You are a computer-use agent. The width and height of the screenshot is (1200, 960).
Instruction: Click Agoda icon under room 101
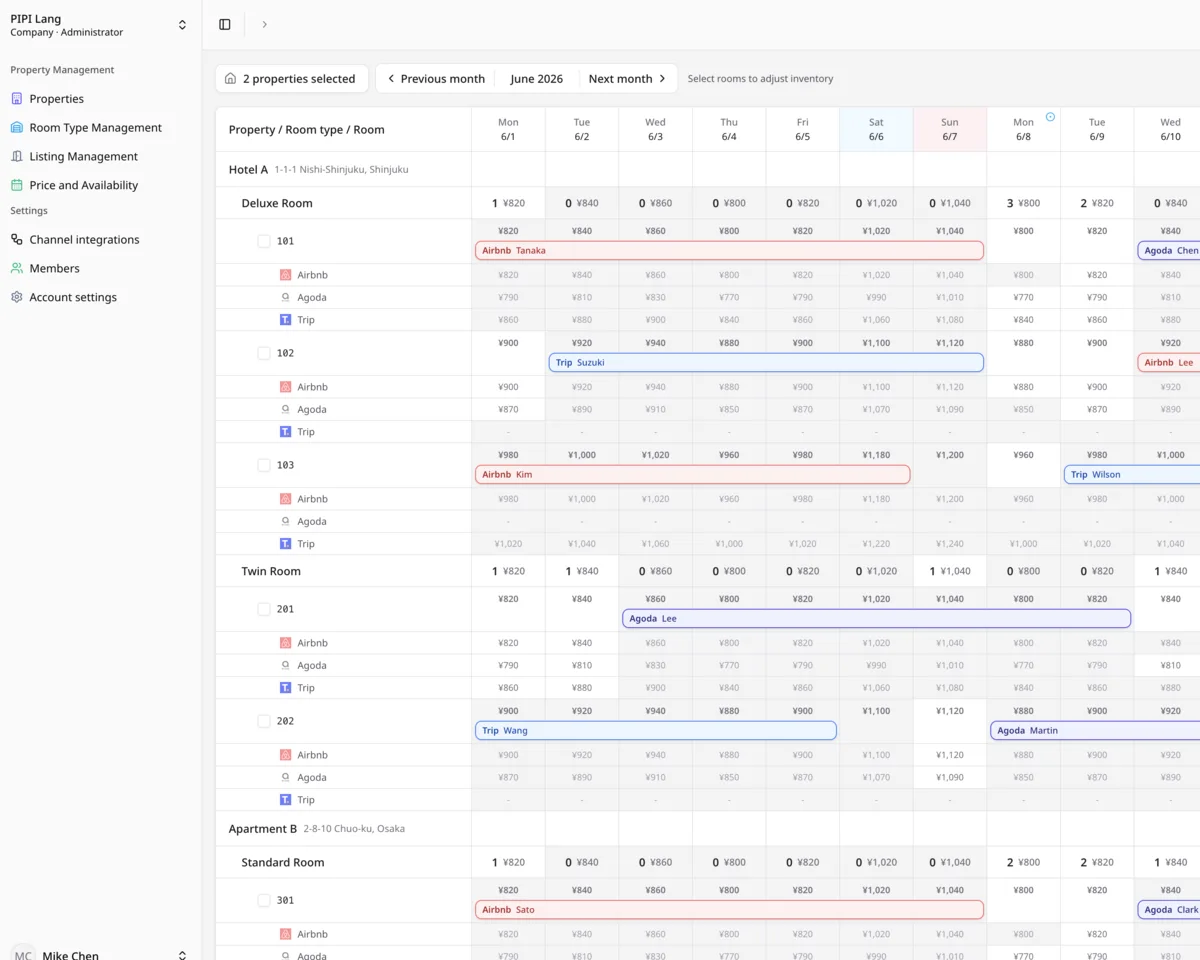click(285, 297)
